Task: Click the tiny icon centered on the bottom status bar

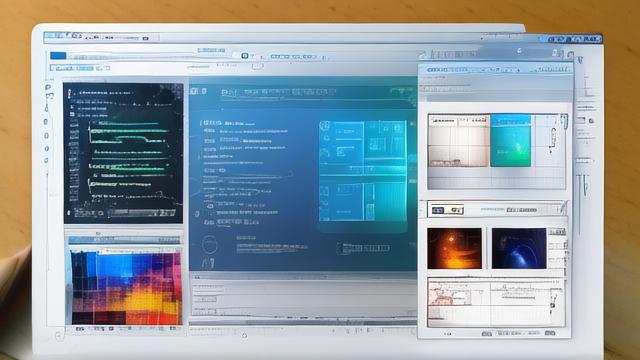Action: tap(244, 336)
